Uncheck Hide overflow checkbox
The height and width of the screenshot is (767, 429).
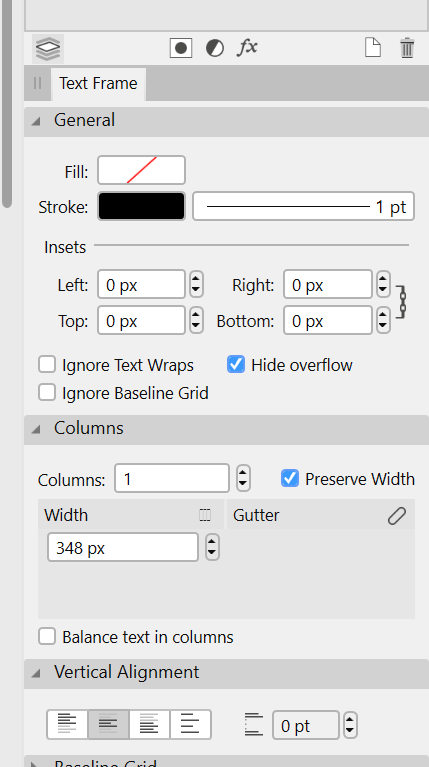pyautogui.click(x=236, y=364)
